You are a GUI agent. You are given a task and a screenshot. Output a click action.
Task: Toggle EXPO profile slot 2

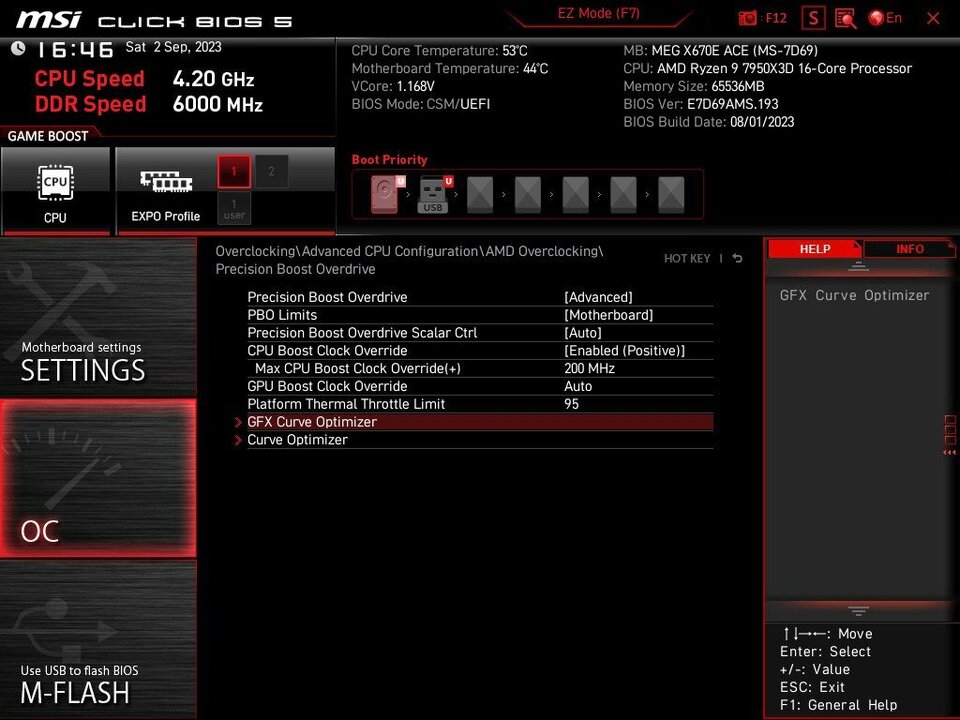pyautogui.click(x=270, y=171)
